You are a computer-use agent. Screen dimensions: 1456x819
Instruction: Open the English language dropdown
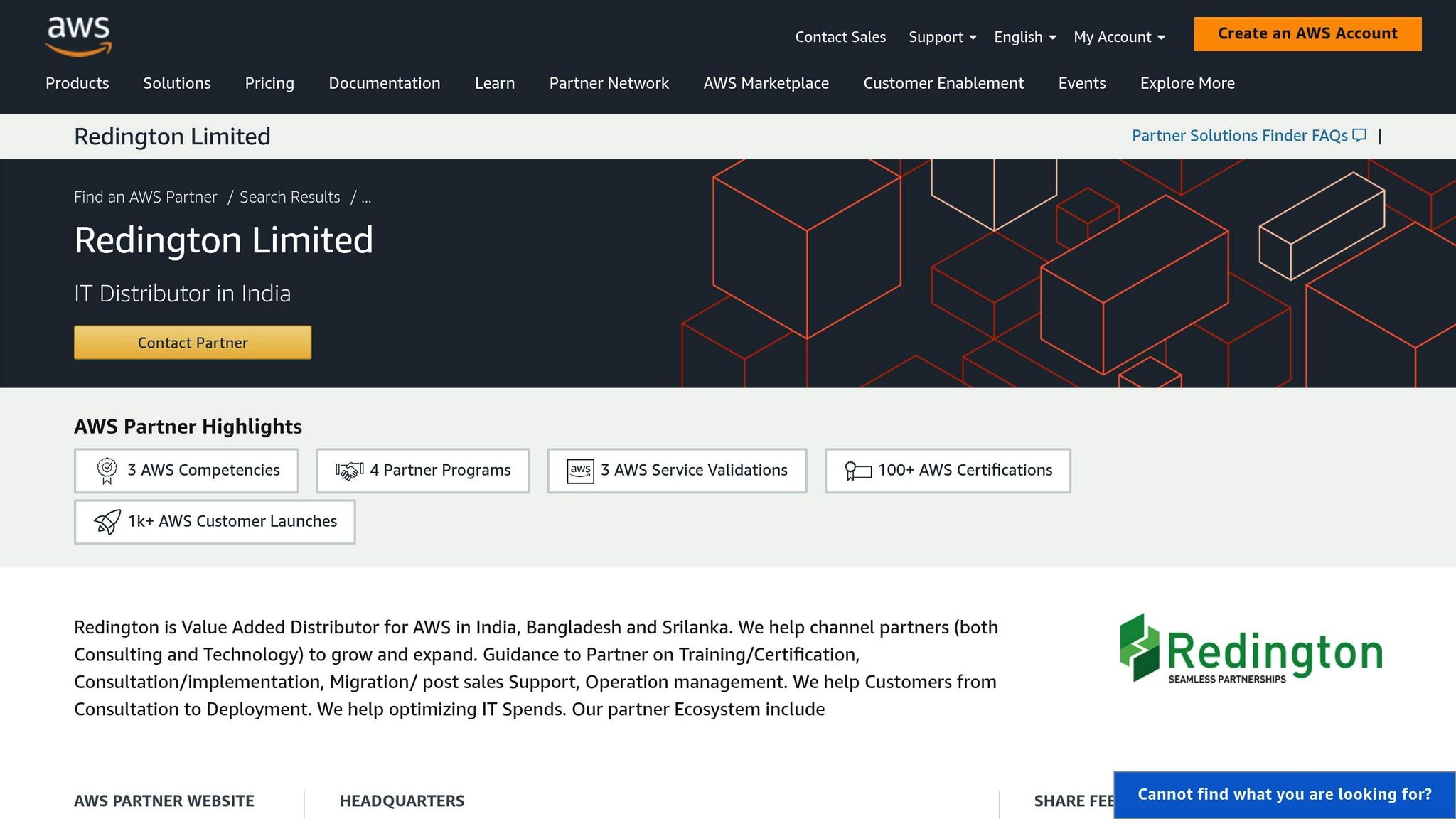click(x=1025, y=37)
